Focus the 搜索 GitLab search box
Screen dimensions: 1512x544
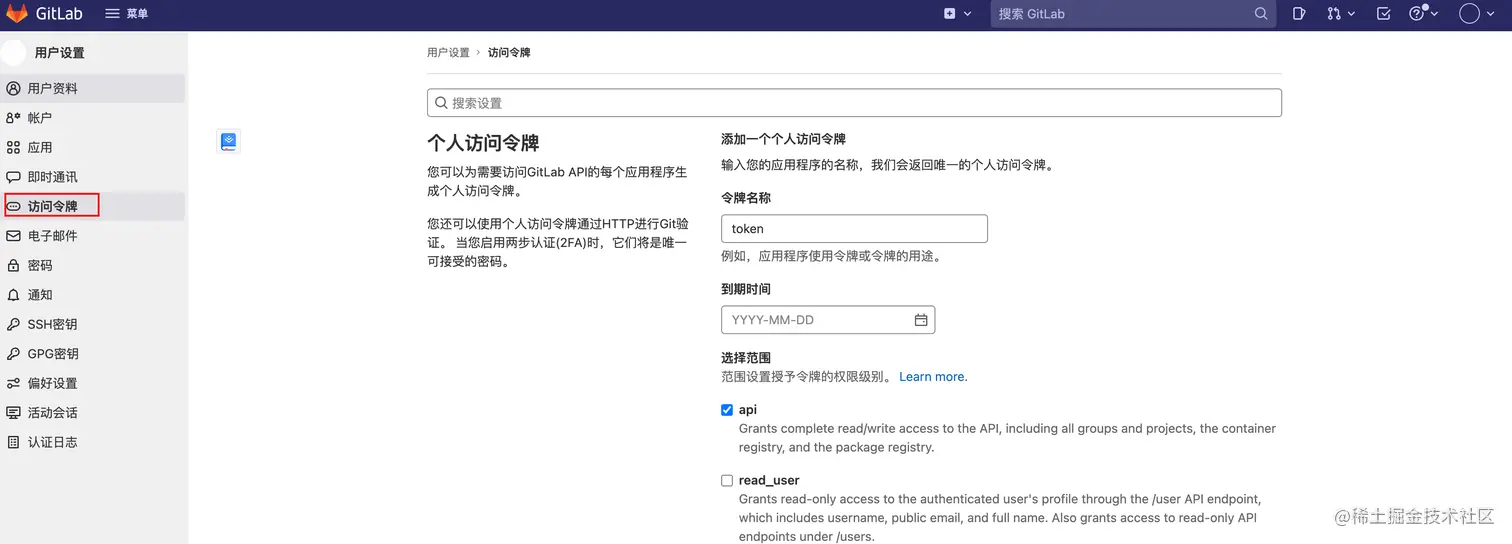pos(1133,14)
